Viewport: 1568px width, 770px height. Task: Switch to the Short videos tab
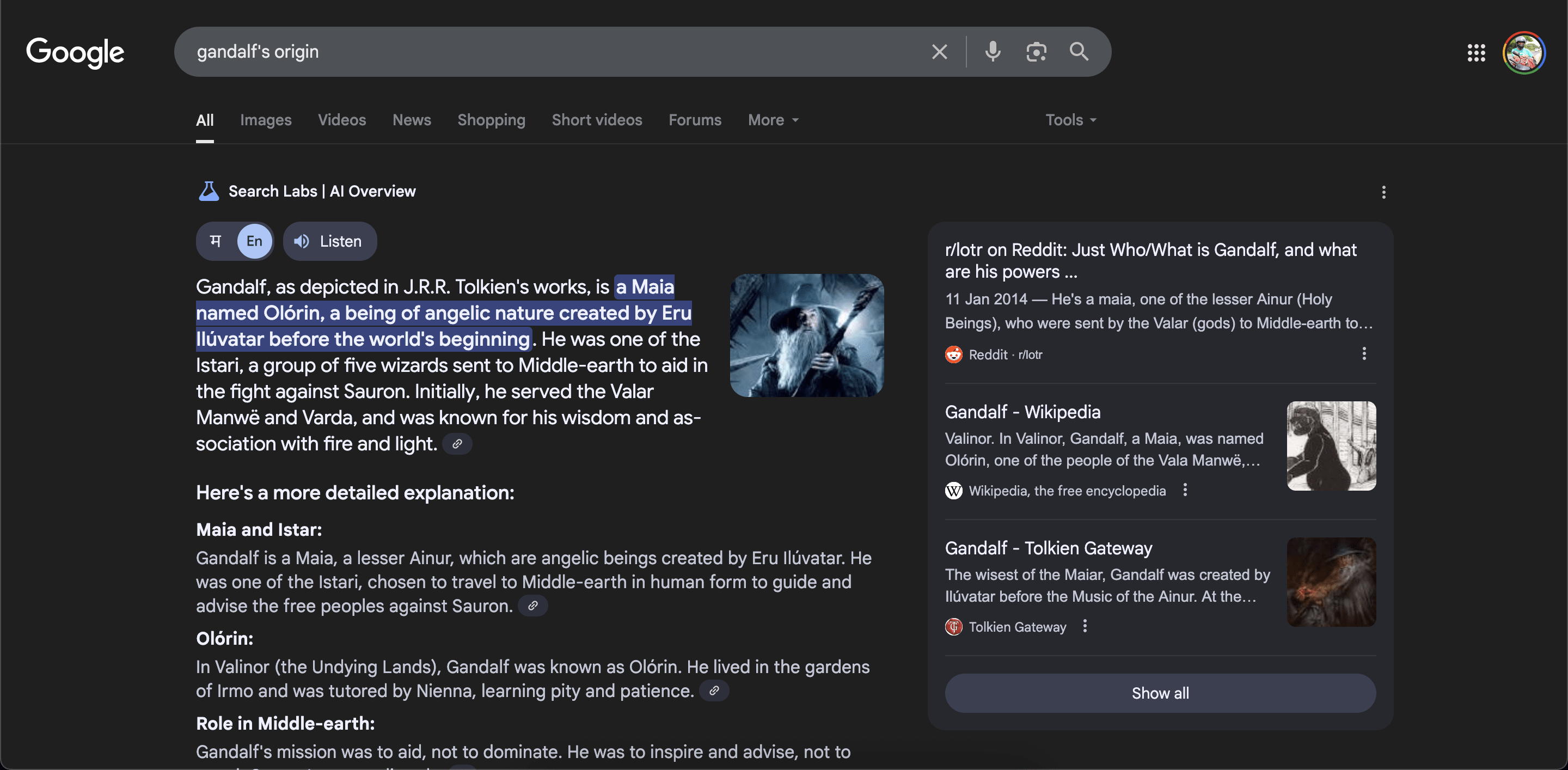tap(597, 120)
